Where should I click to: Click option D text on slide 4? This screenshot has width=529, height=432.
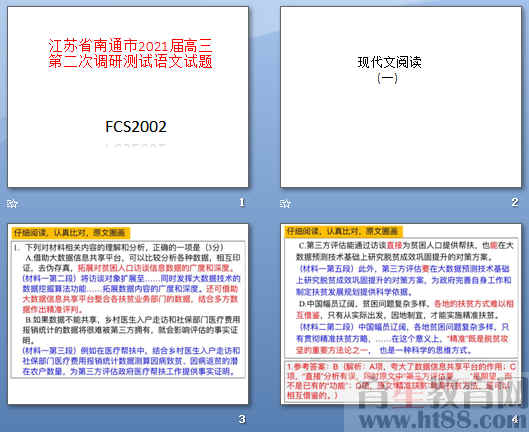[405, 309]
